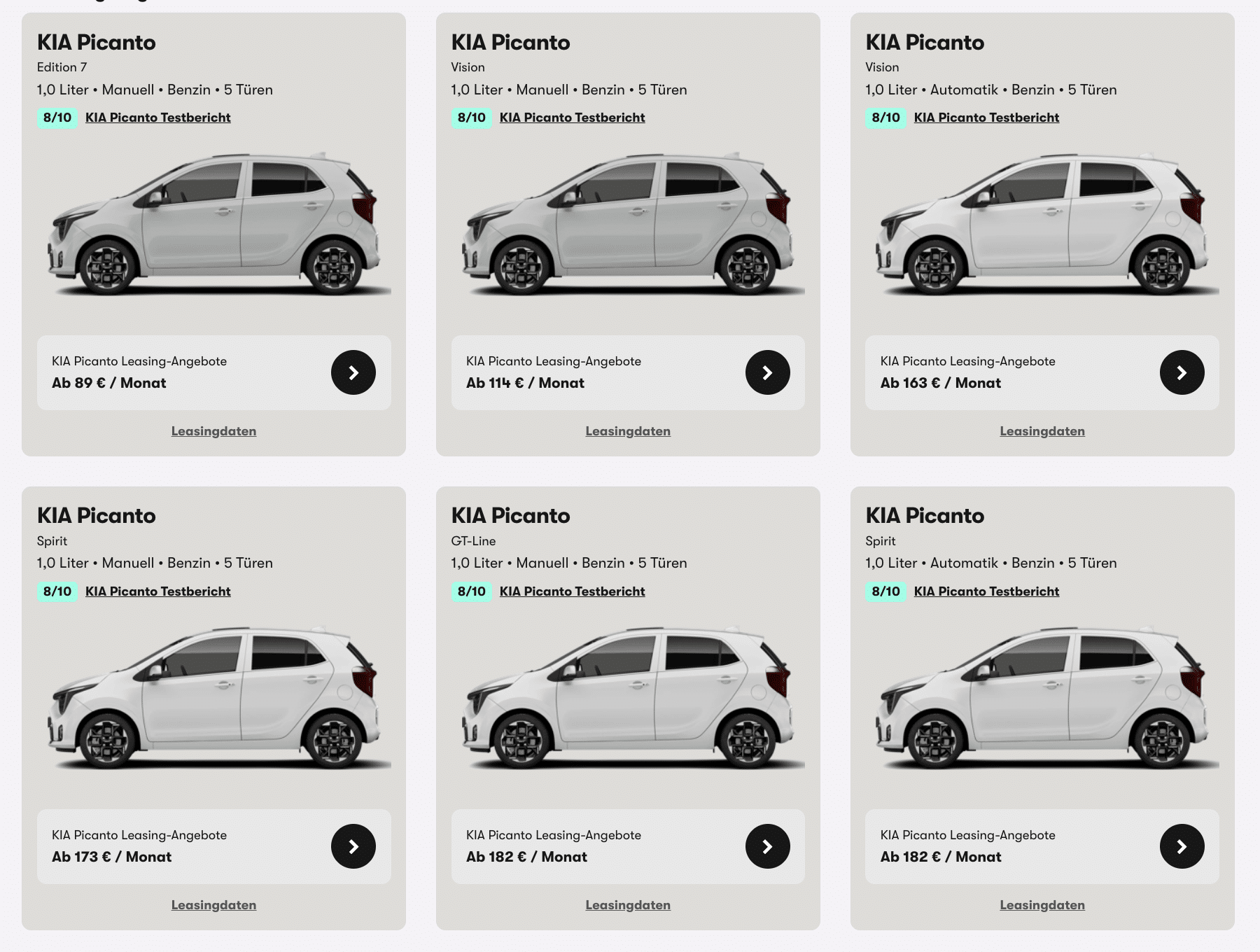
Task: Click arrow button on Spirit Automatik 182 € card
Action: tap(1182, 846)
